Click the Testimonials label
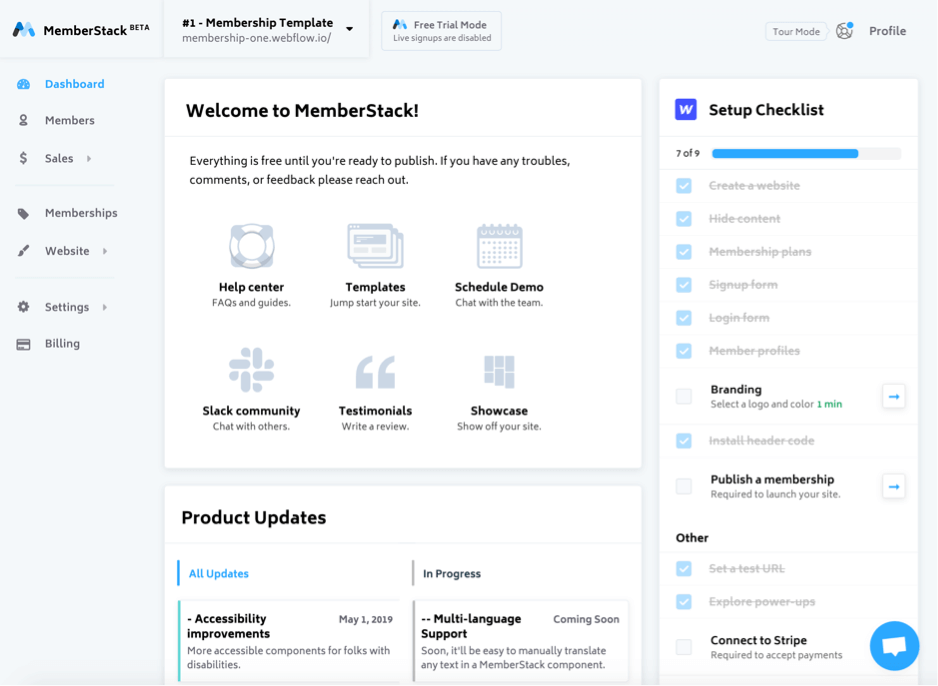The height and width of the screenshot is (686, 938). pos(375,411)
